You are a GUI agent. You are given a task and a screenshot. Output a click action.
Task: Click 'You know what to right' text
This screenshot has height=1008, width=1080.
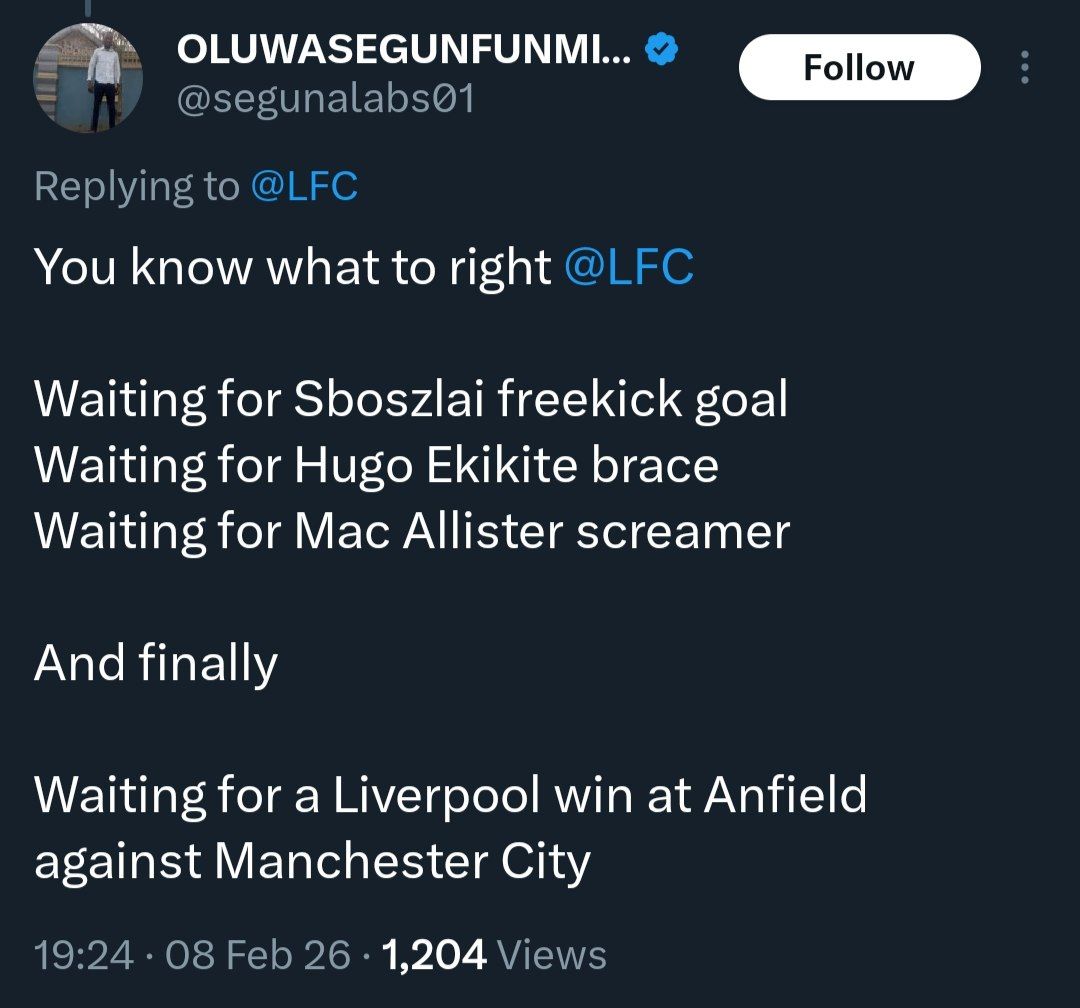point(292,267)
